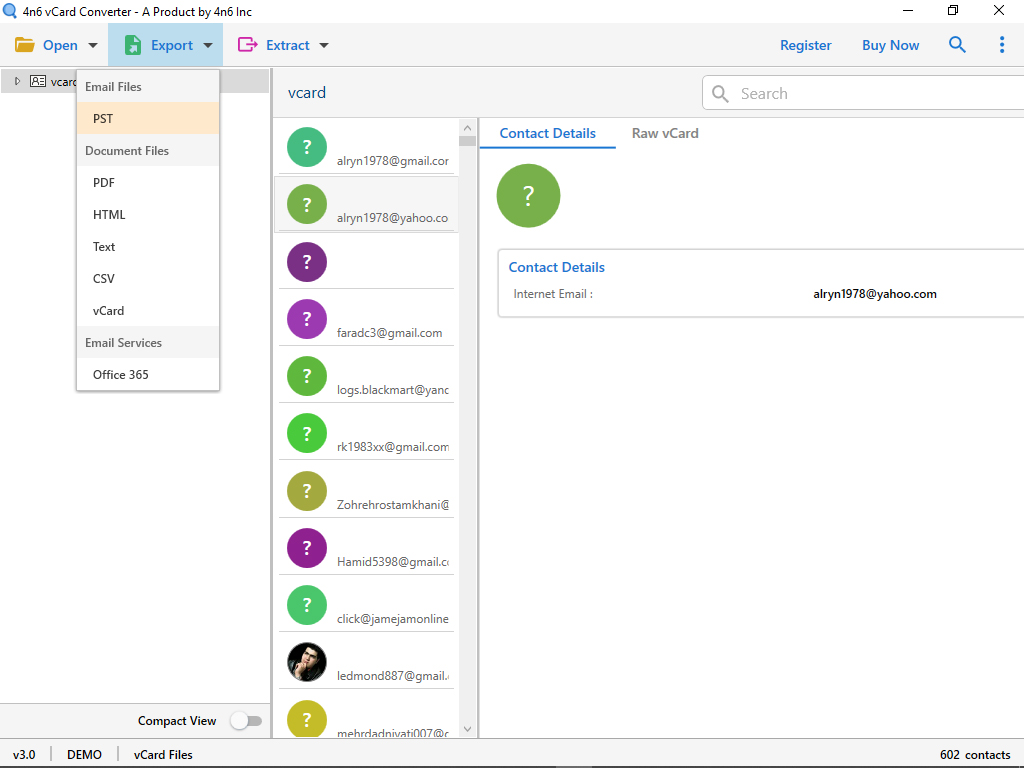Viewport: 1024px width, 768px height.
Task: Click 'v3.0' version in status bar
Action: click(x=24, y=754)
